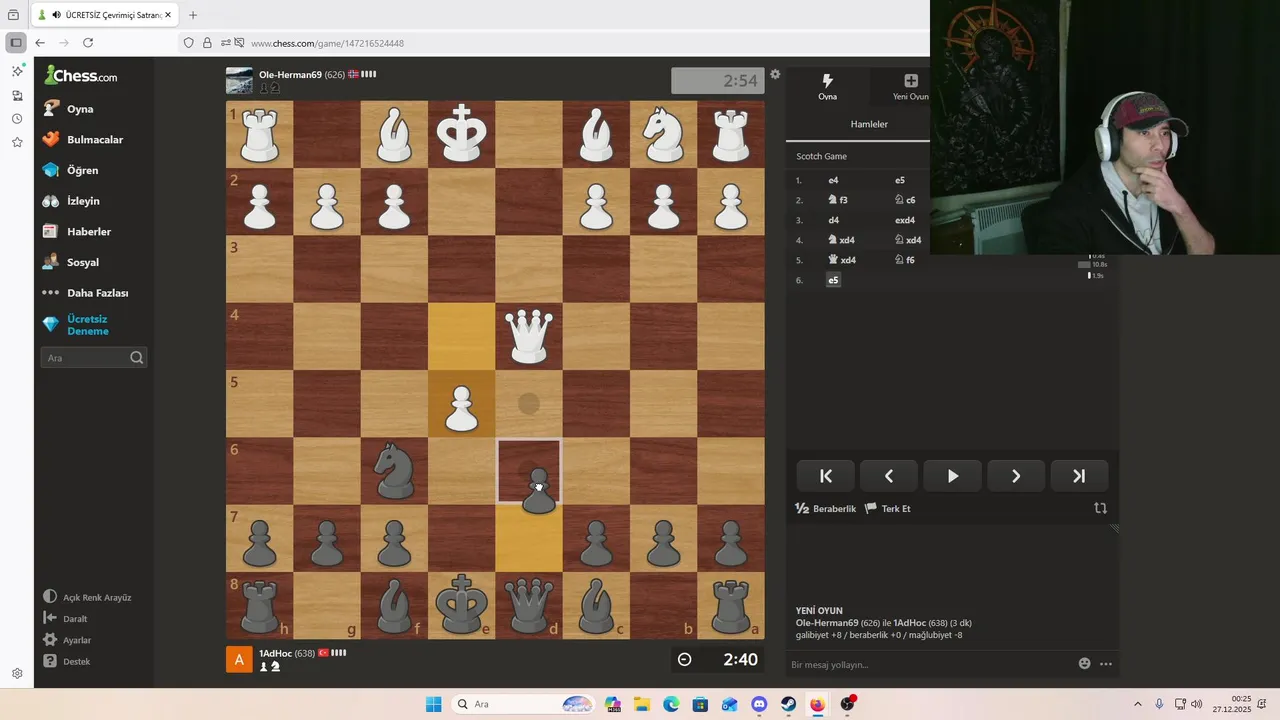Click the taskbar Ara search box
Screen dimensions: 1280x720
[523, 704]
